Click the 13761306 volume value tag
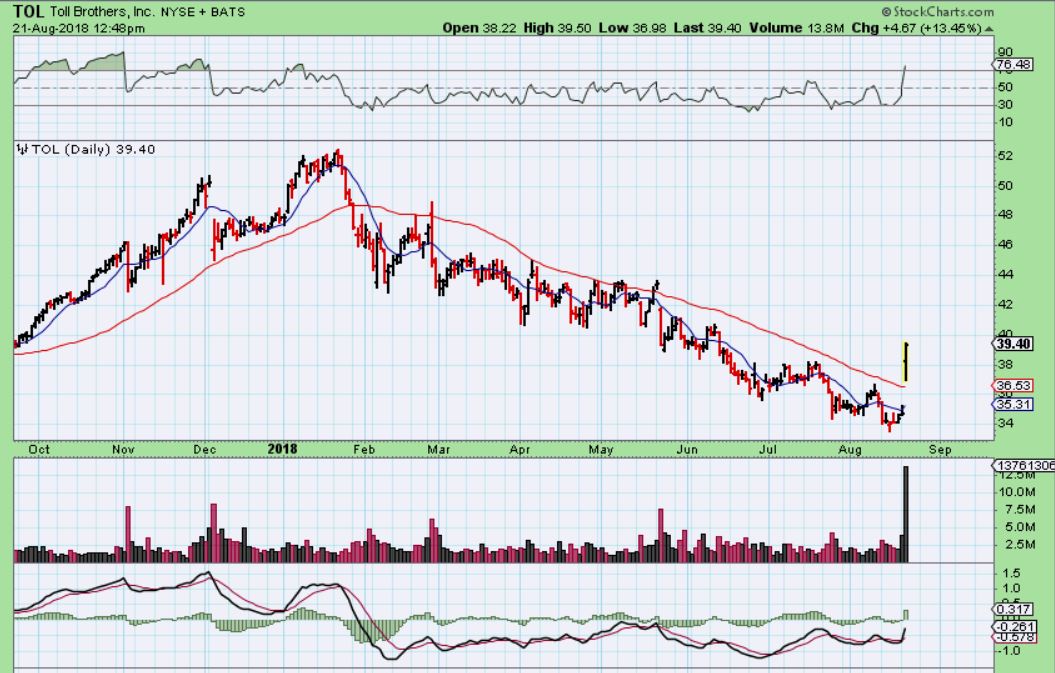 coord(1023,467)
